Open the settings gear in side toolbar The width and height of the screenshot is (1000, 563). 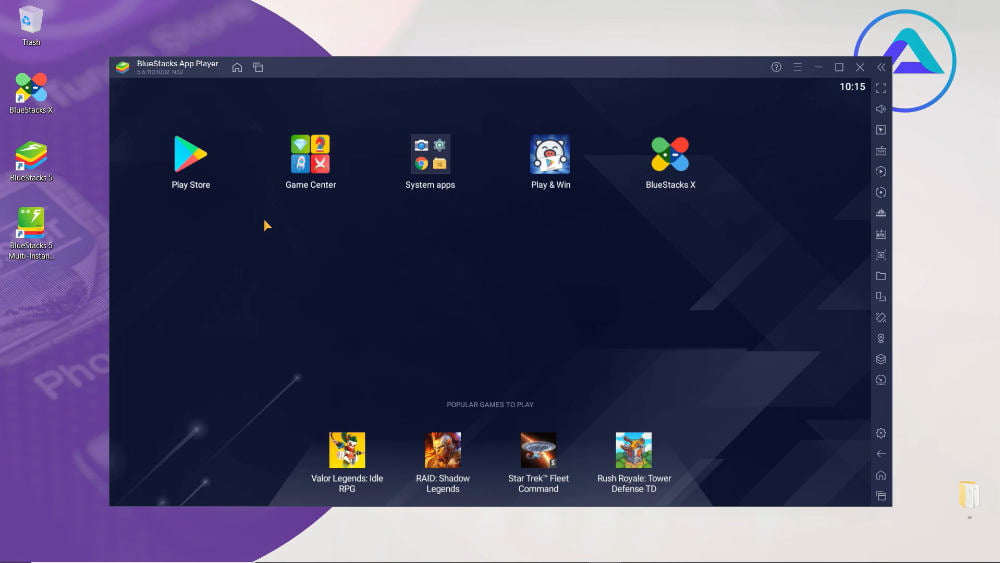point(881,433)
